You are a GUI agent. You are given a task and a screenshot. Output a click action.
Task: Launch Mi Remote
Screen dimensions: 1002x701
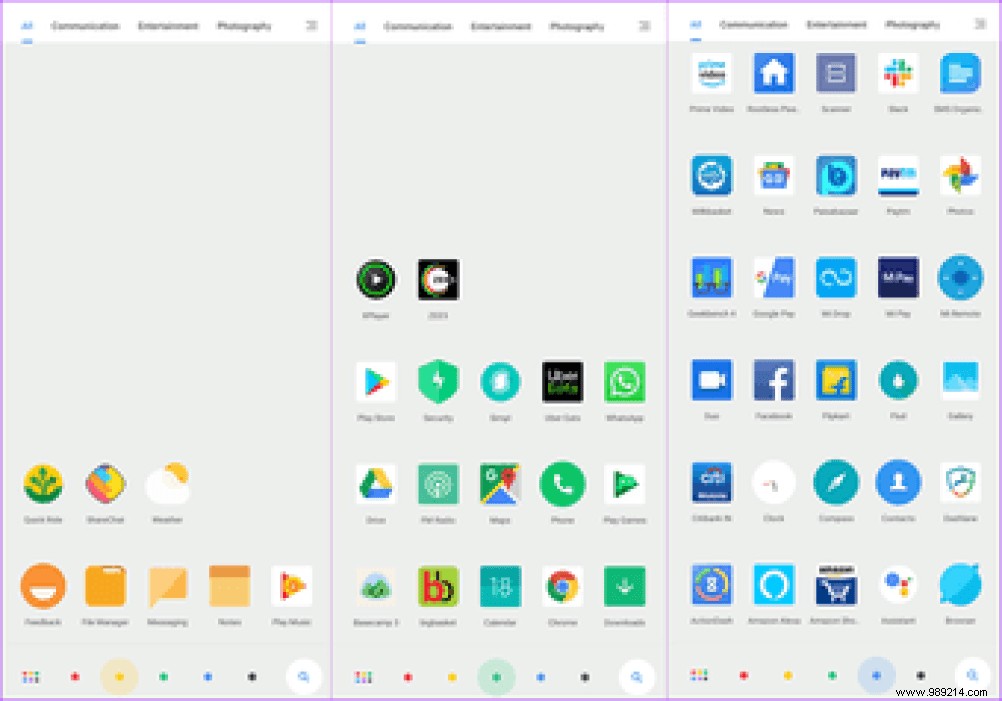click(x=959, y=279)
